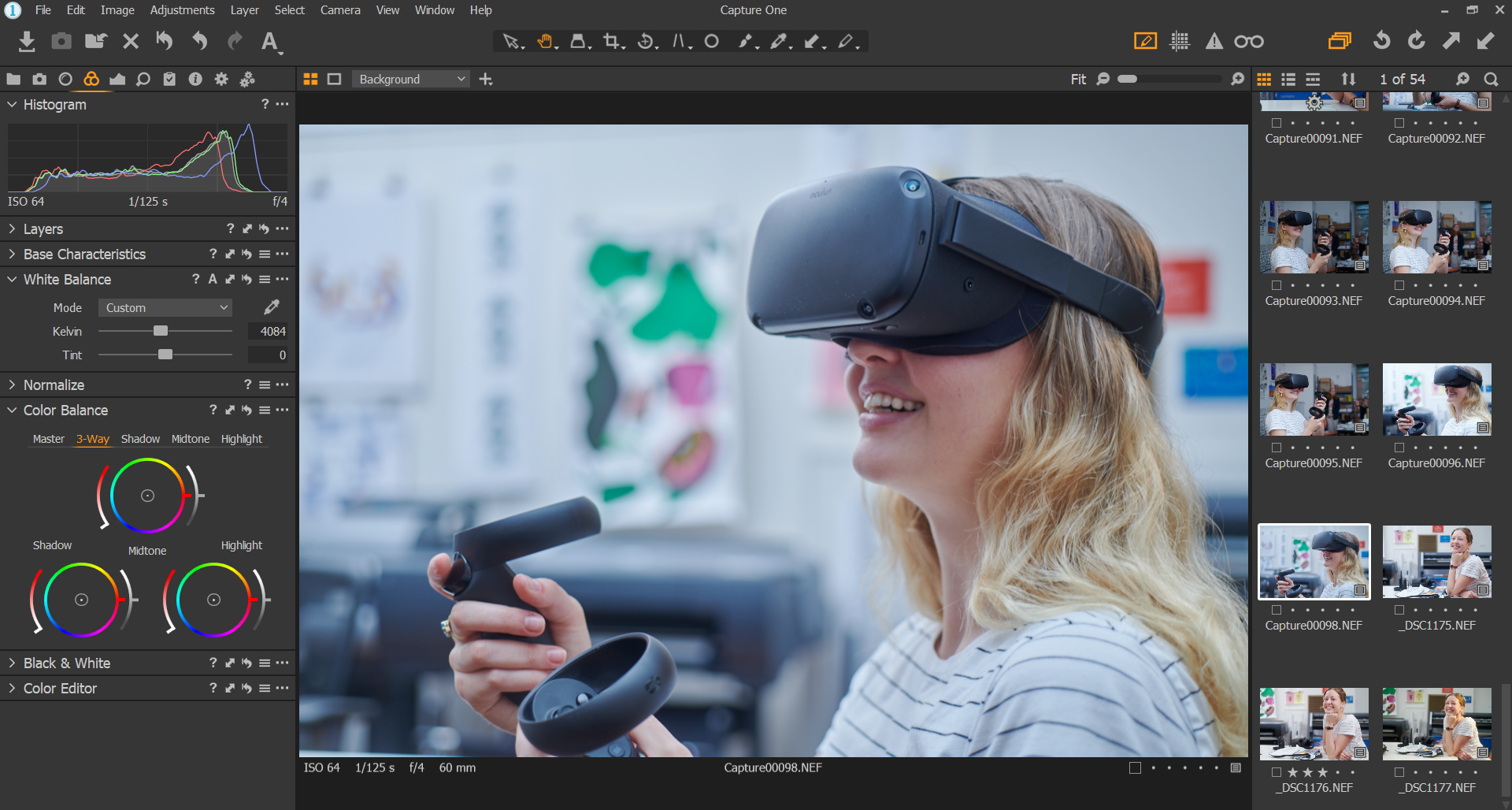Open the Adjustments menu
The width and height of the screenshot is (1512, 810).
pyautogui.click(x=182, y=10)
